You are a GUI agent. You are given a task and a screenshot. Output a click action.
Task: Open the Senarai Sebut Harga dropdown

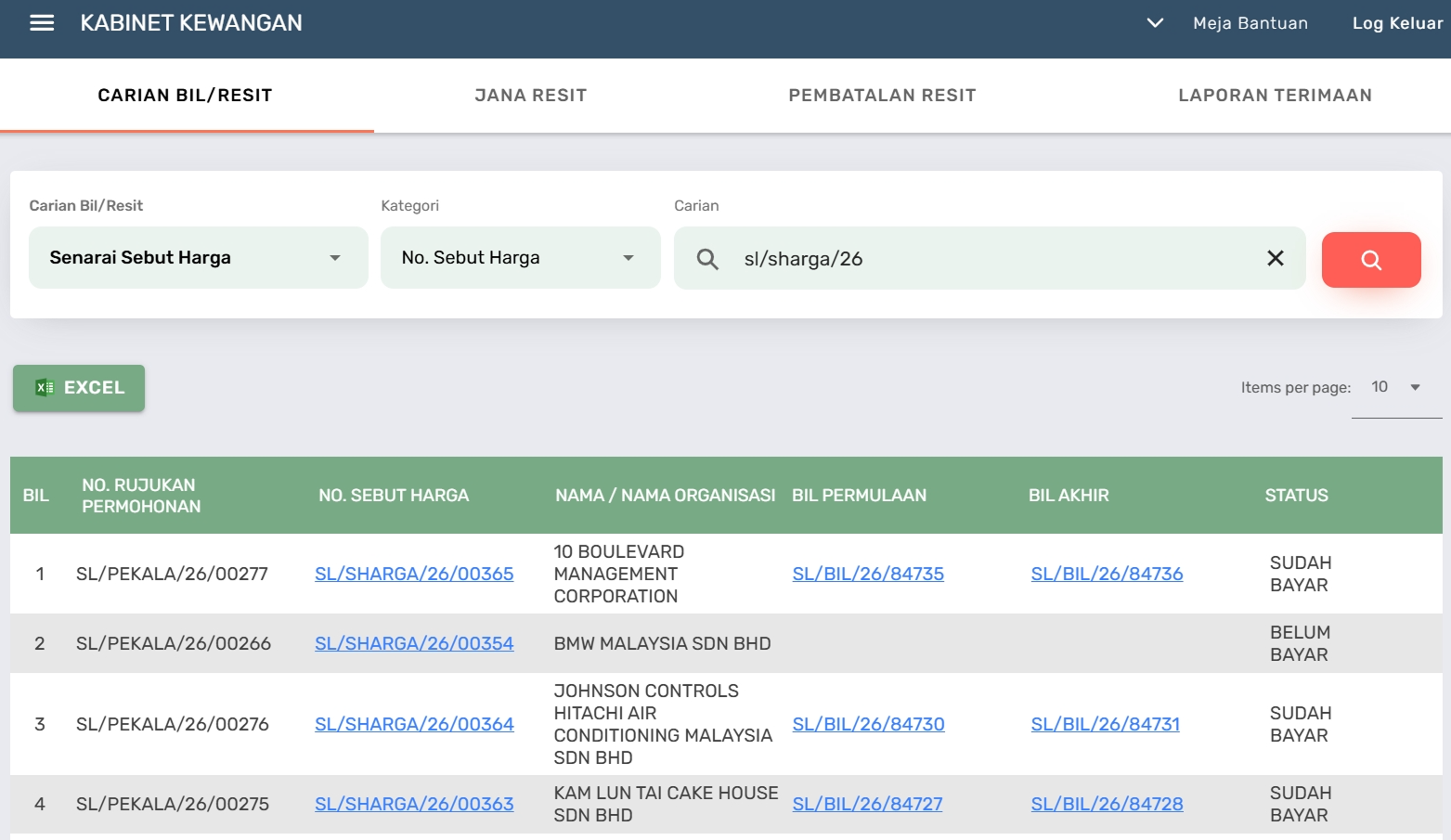(199, 258)
